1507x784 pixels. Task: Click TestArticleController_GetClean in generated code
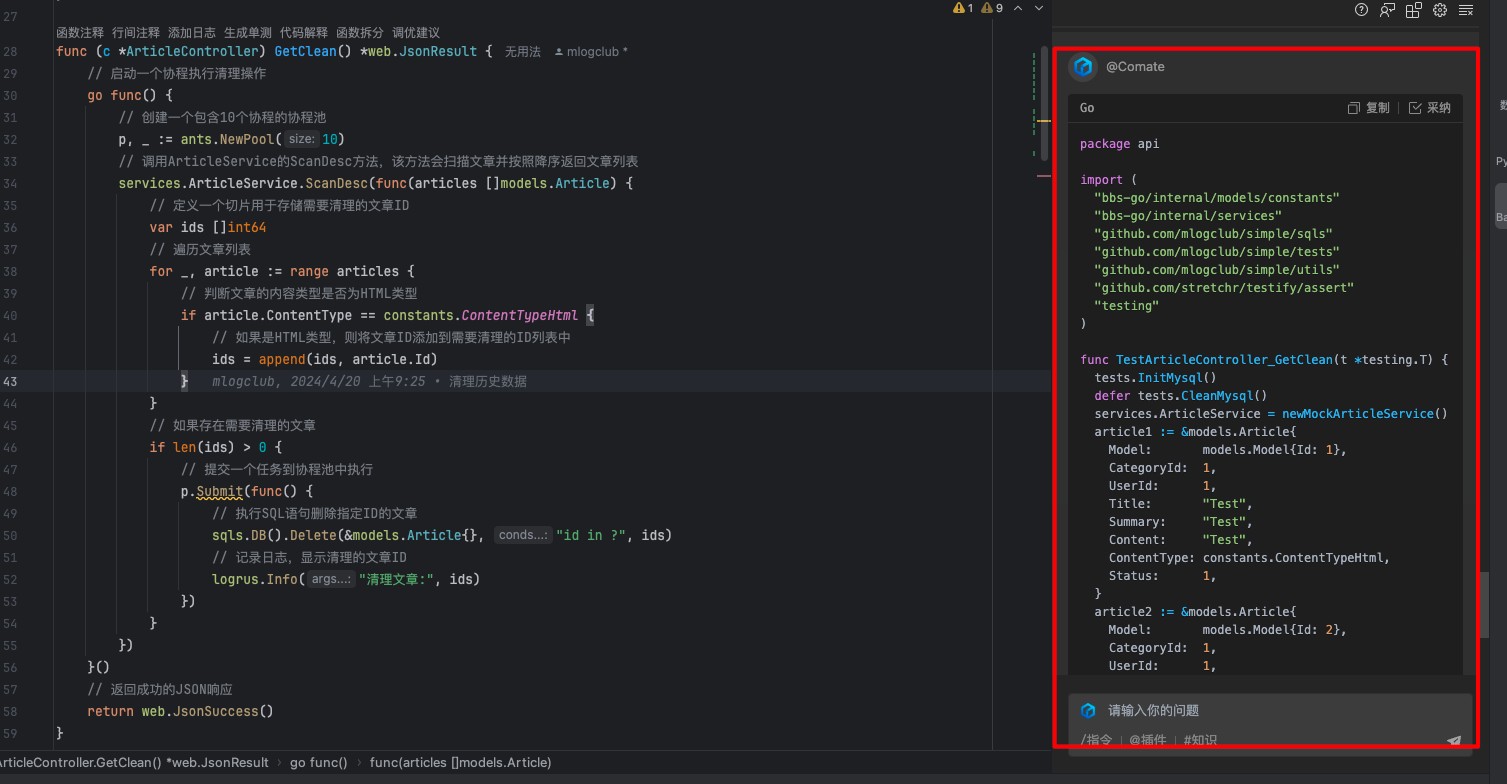[x=1224, y=360]
